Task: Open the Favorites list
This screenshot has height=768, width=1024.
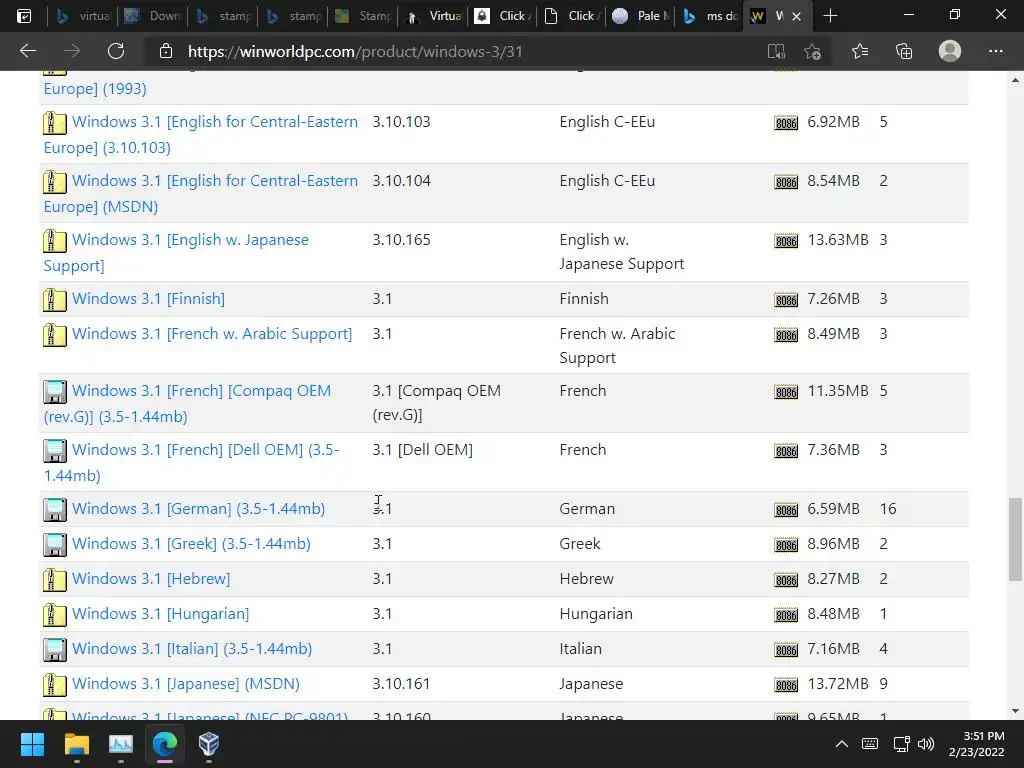Action: point(860,51)
